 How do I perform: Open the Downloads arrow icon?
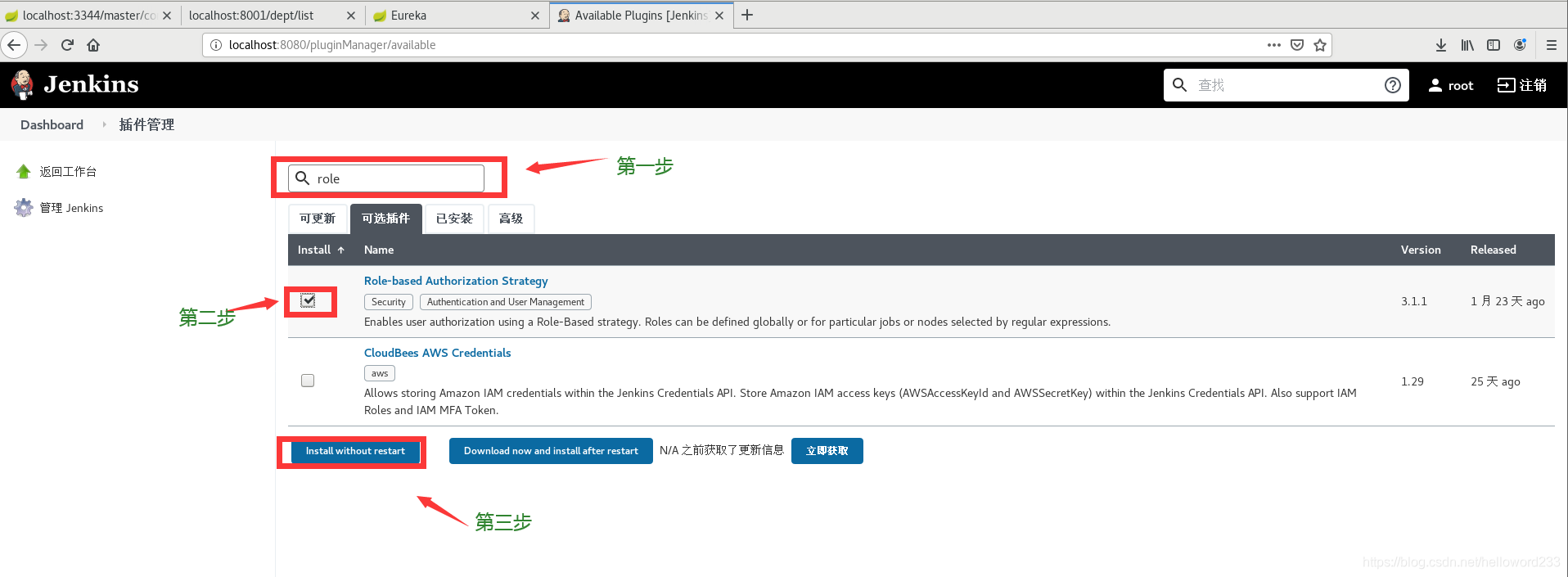pyautogui.click(x=1441, y=45)
